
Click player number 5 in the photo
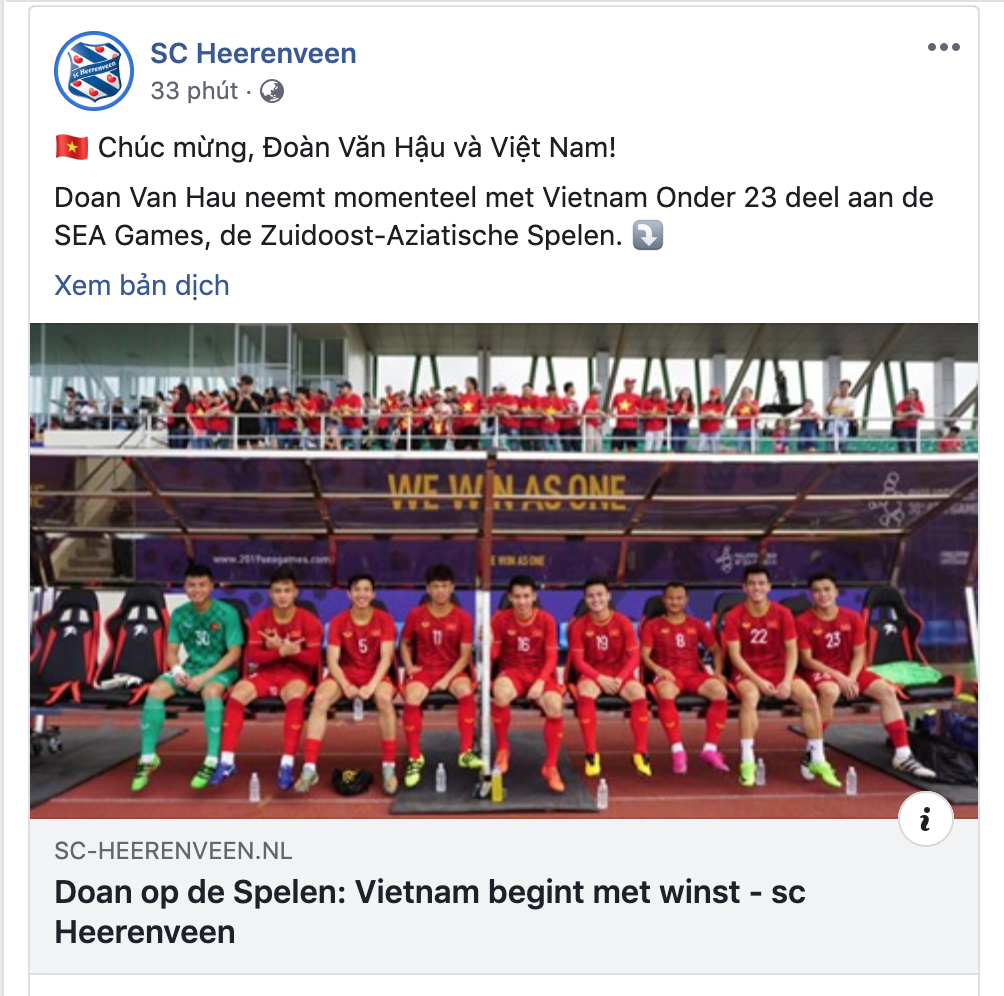click(359, 679)
